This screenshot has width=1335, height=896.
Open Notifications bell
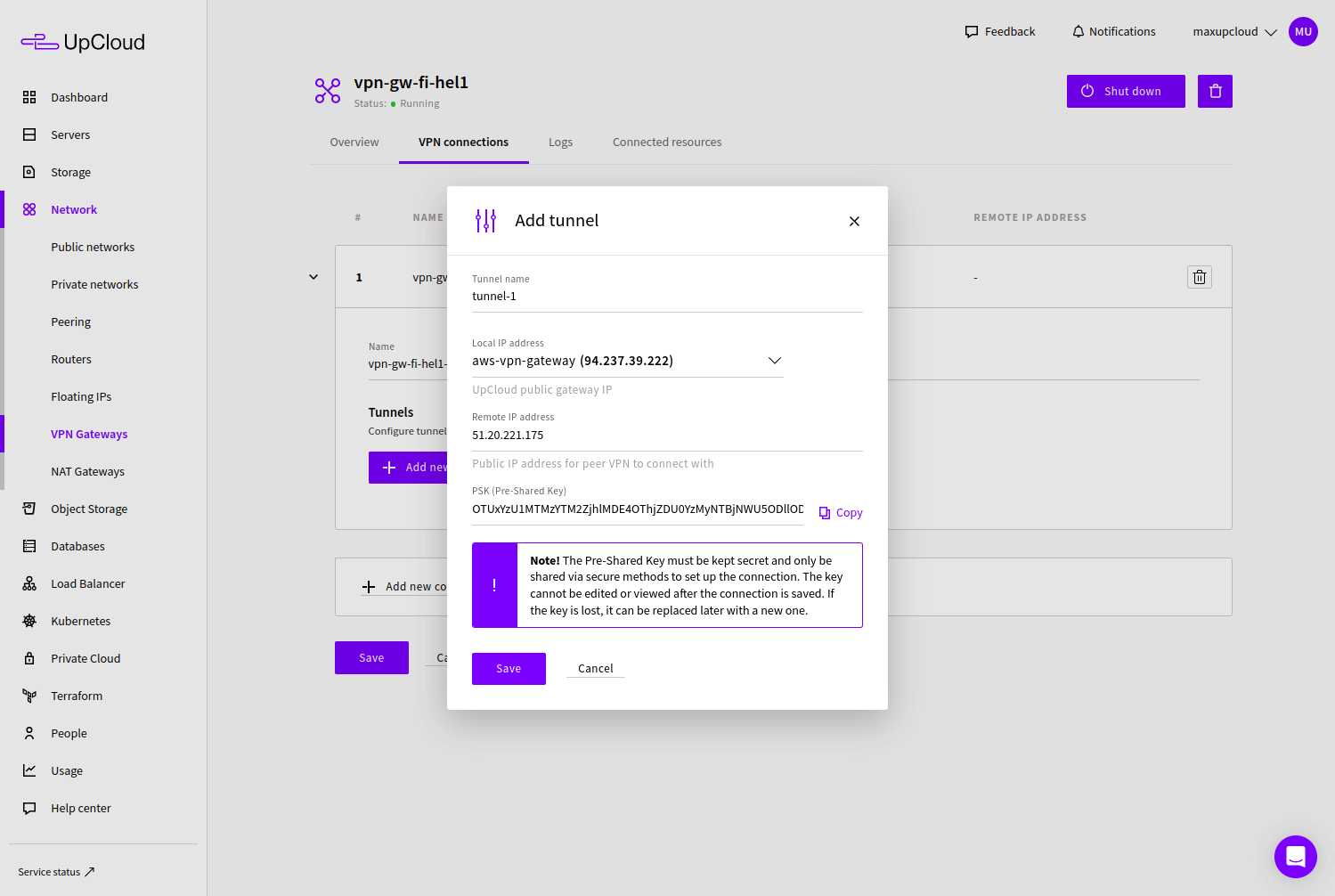pyautogui.click(x=1113, y=31)
